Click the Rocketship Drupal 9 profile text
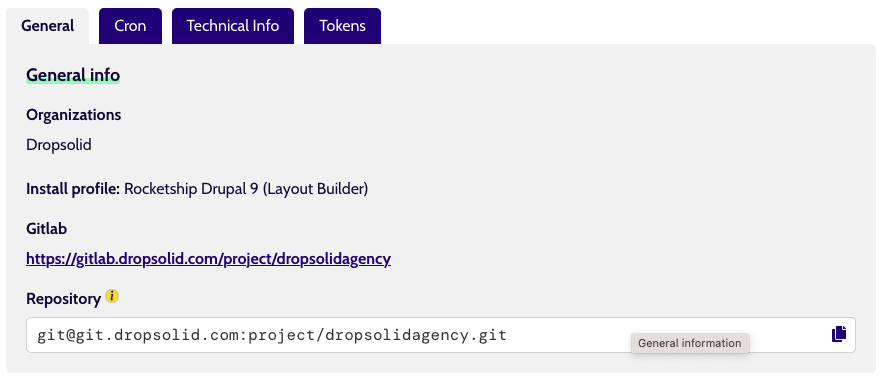Image resolution: width=884 pixels, height=383 pixels. click(x=246, y=188)
